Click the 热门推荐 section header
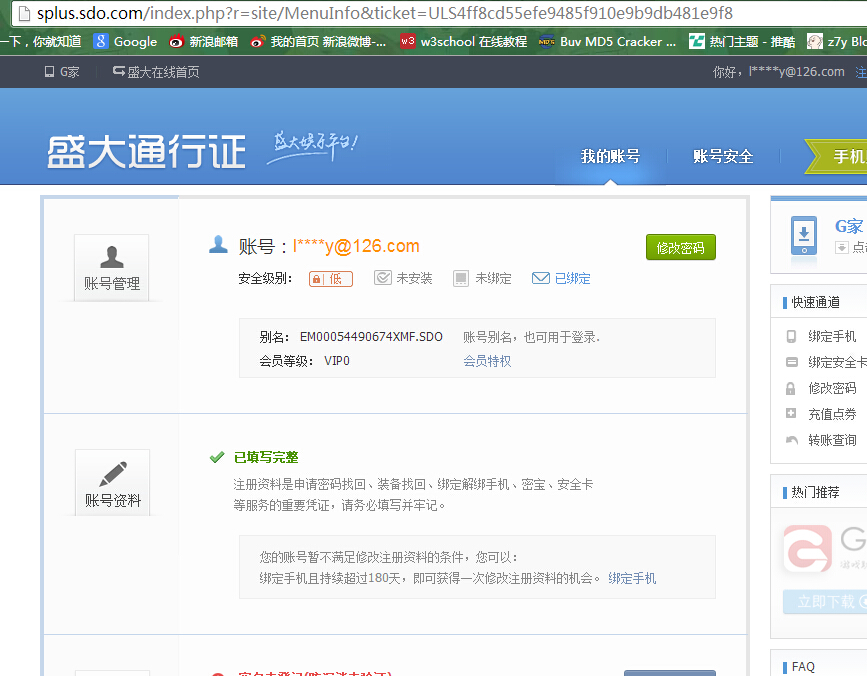The height and width of the screenshot is (676, 867). (x=815, y=492)
